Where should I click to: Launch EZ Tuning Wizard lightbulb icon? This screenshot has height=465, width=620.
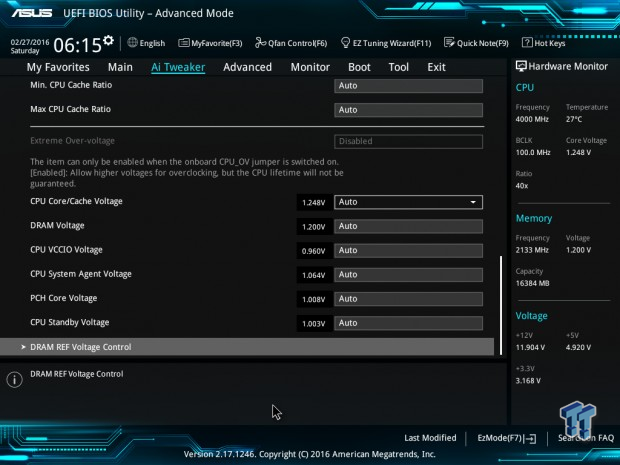345,42
